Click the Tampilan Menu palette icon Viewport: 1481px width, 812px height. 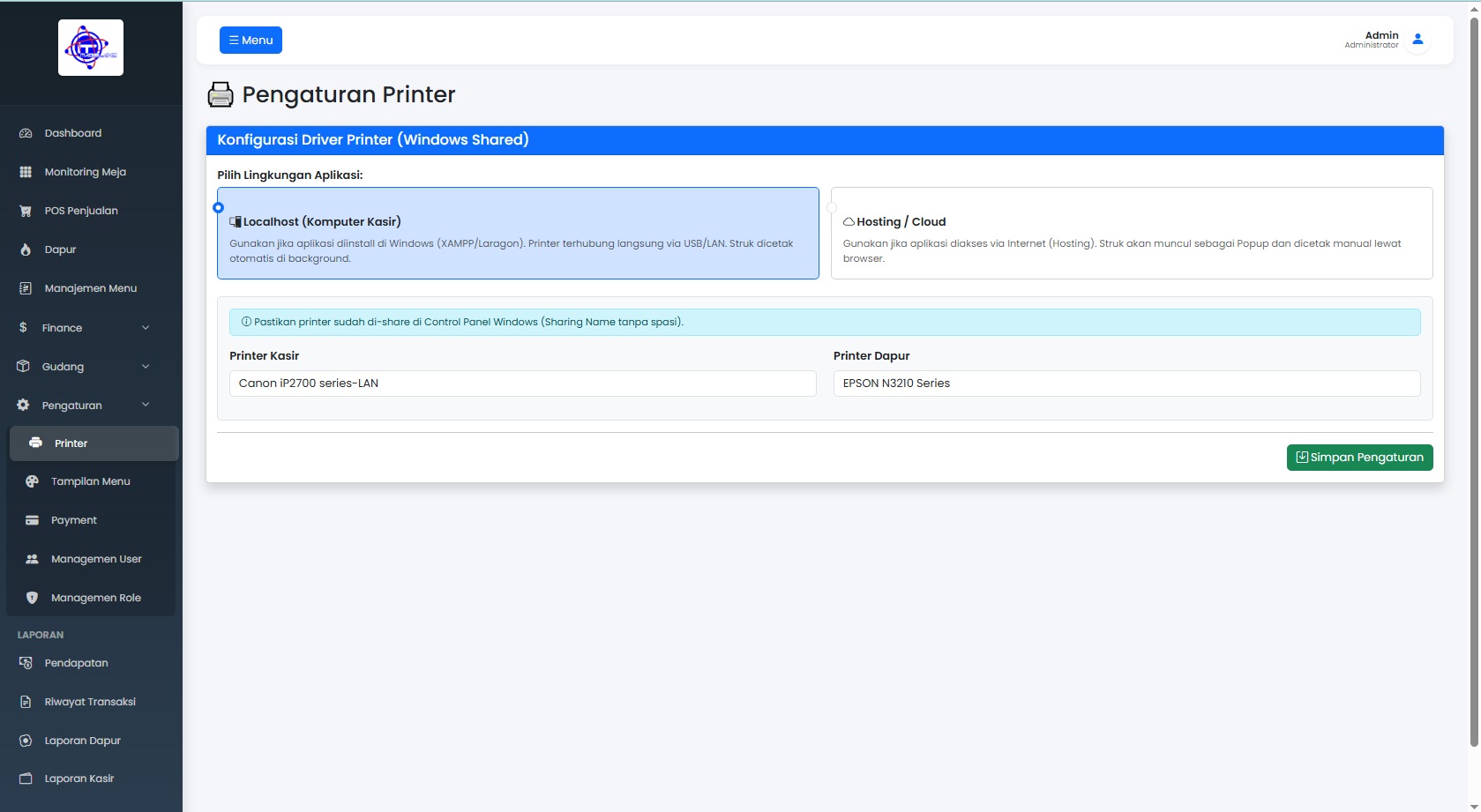tap(33, 481)
